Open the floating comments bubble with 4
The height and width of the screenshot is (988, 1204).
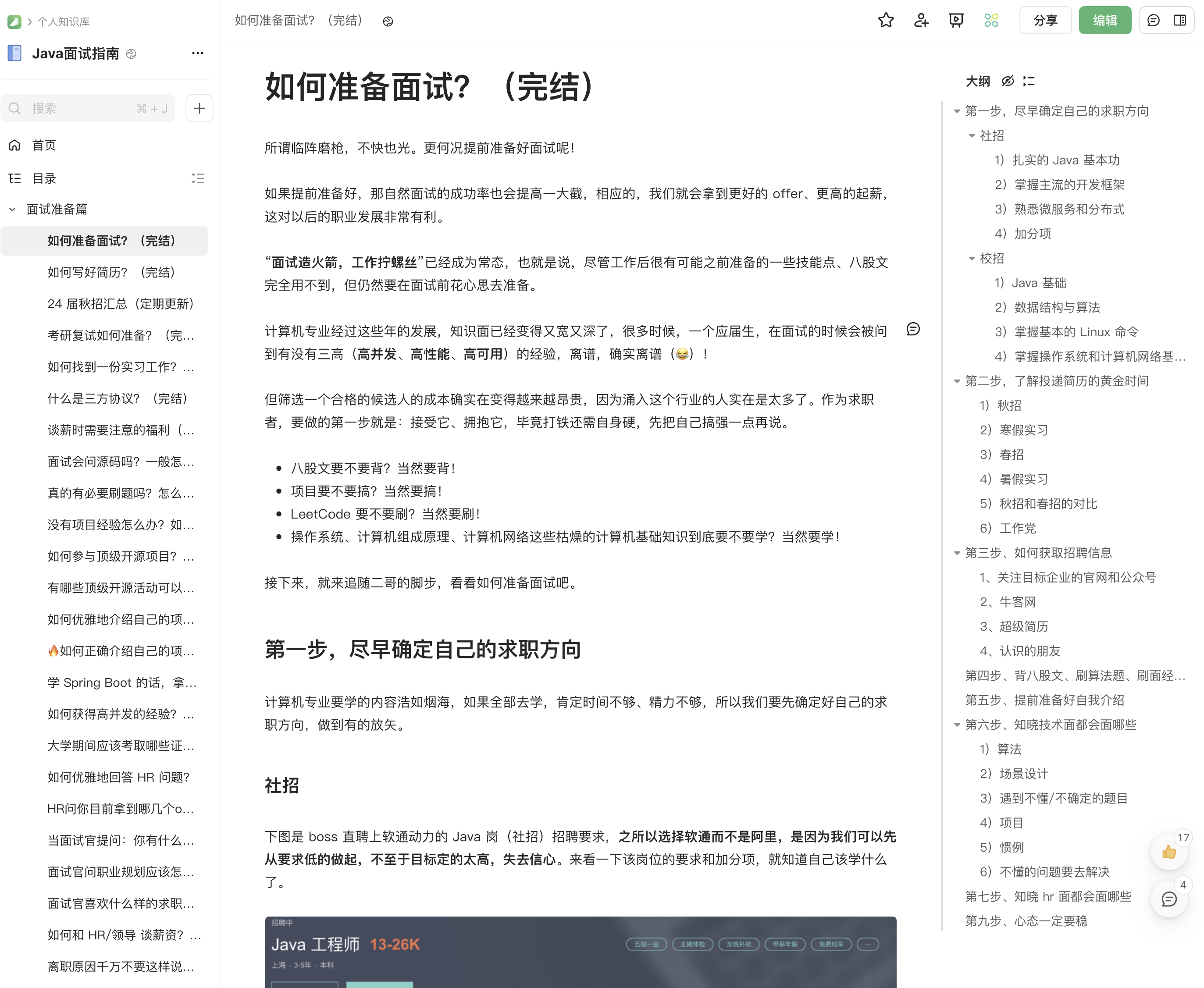(1169, 899)
